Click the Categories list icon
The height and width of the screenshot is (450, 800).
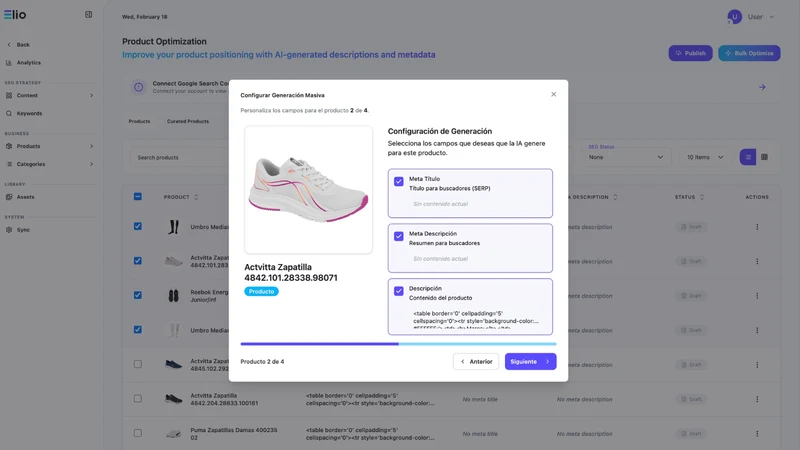(x=9, y=164)
